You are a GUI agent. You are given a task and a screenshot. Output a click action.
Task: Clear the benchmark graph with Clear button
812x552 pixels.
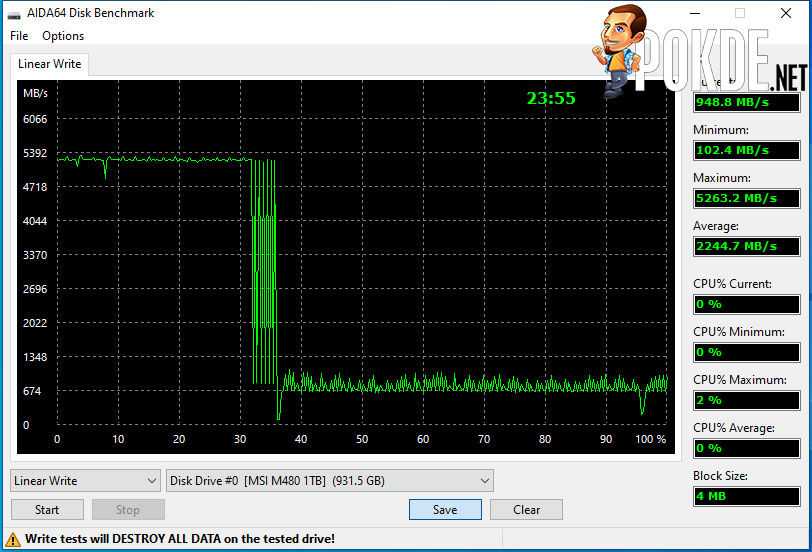coord(527,510)
